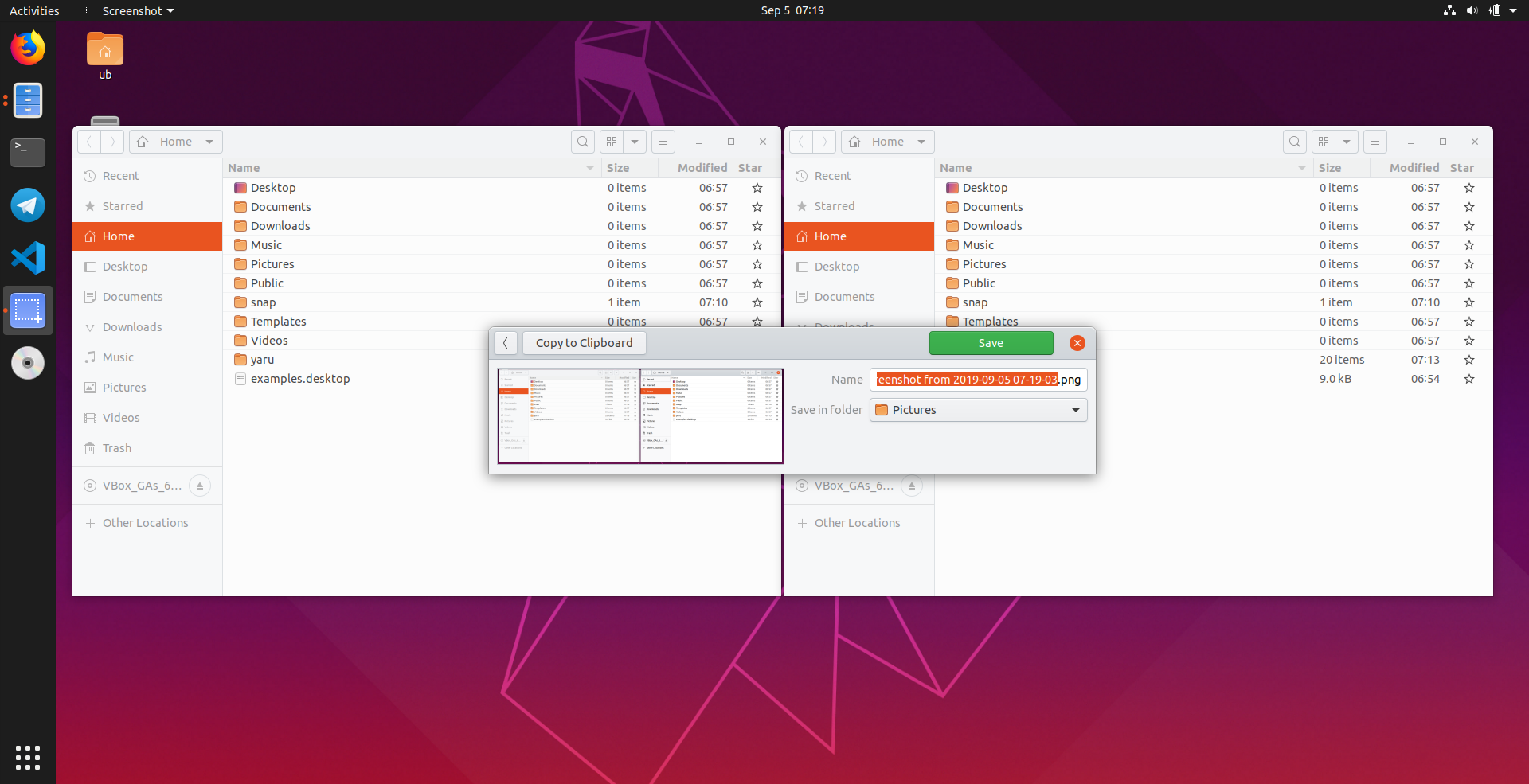This screenshot has width=1529, height=784.
Task: Open Firefox from the dock
Action: (28, 49)
